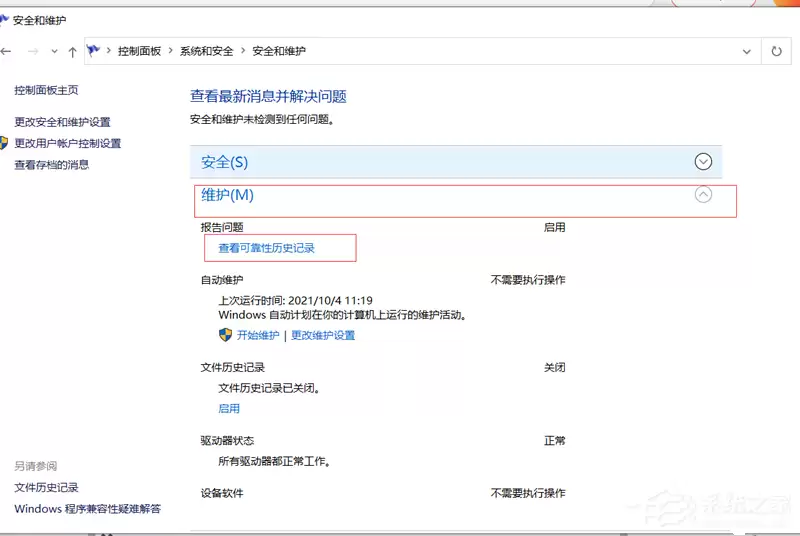Viewport: 800px width, 536px height.
Task: Click 所有驱动器都正常工作 text
Action: click(x=274, y=462)
